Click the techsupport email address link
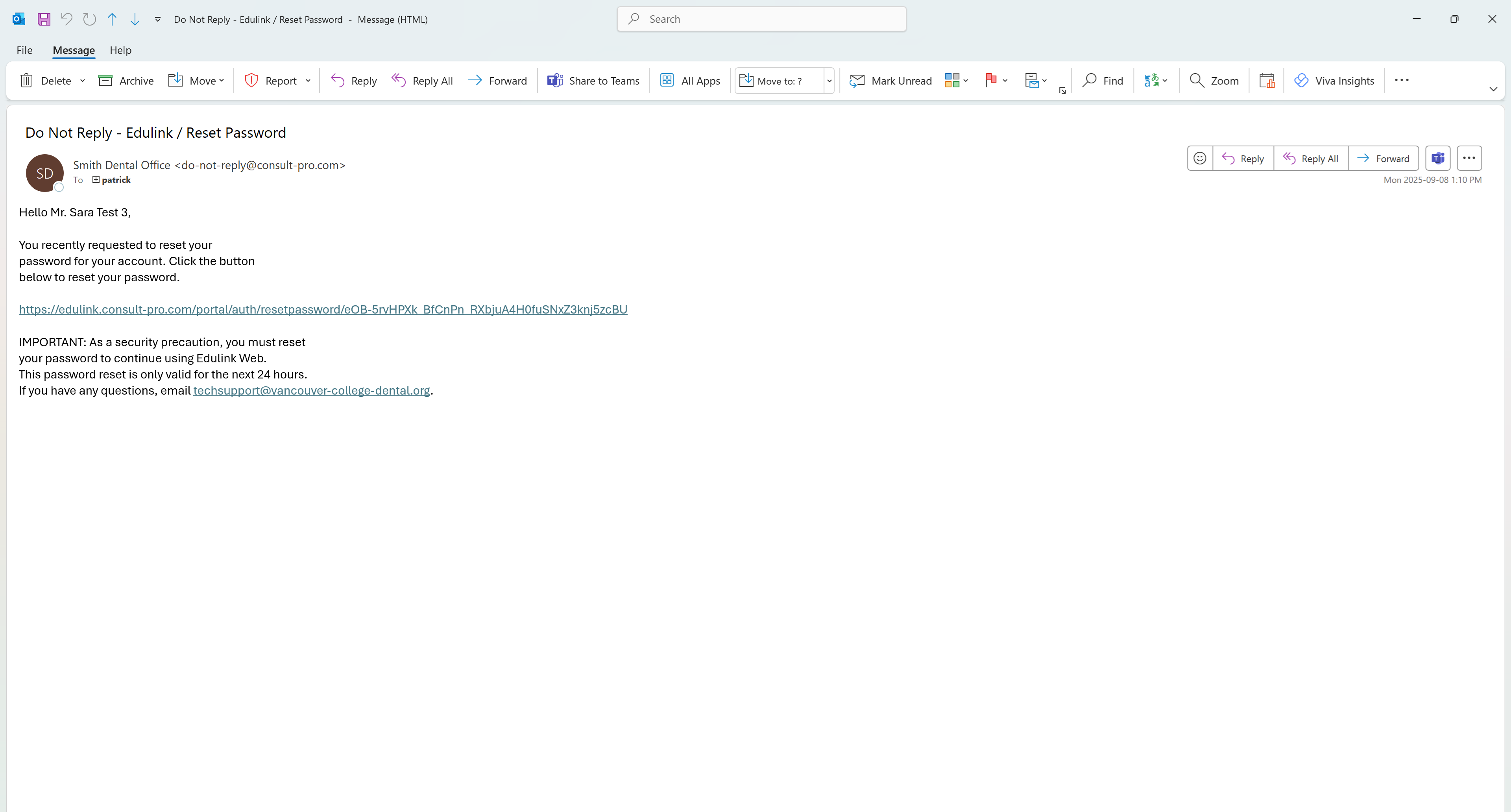1511x812 pixels. (312, 391)
